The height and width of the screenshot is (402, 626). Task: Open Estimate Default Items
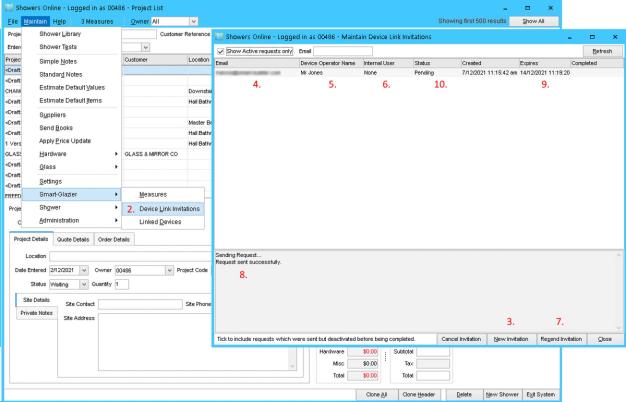(x=70, y=101)
